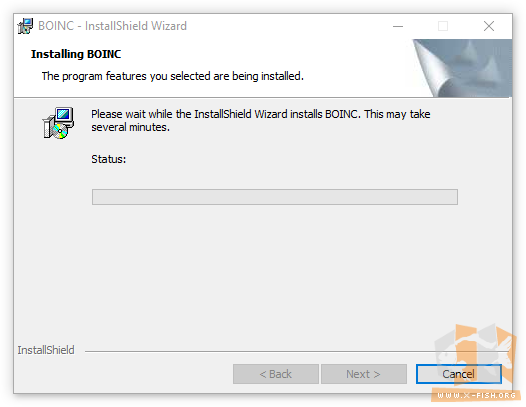The image size is (526, 407).
Task: Click the program features being installed subtitle
Action: 173,77
